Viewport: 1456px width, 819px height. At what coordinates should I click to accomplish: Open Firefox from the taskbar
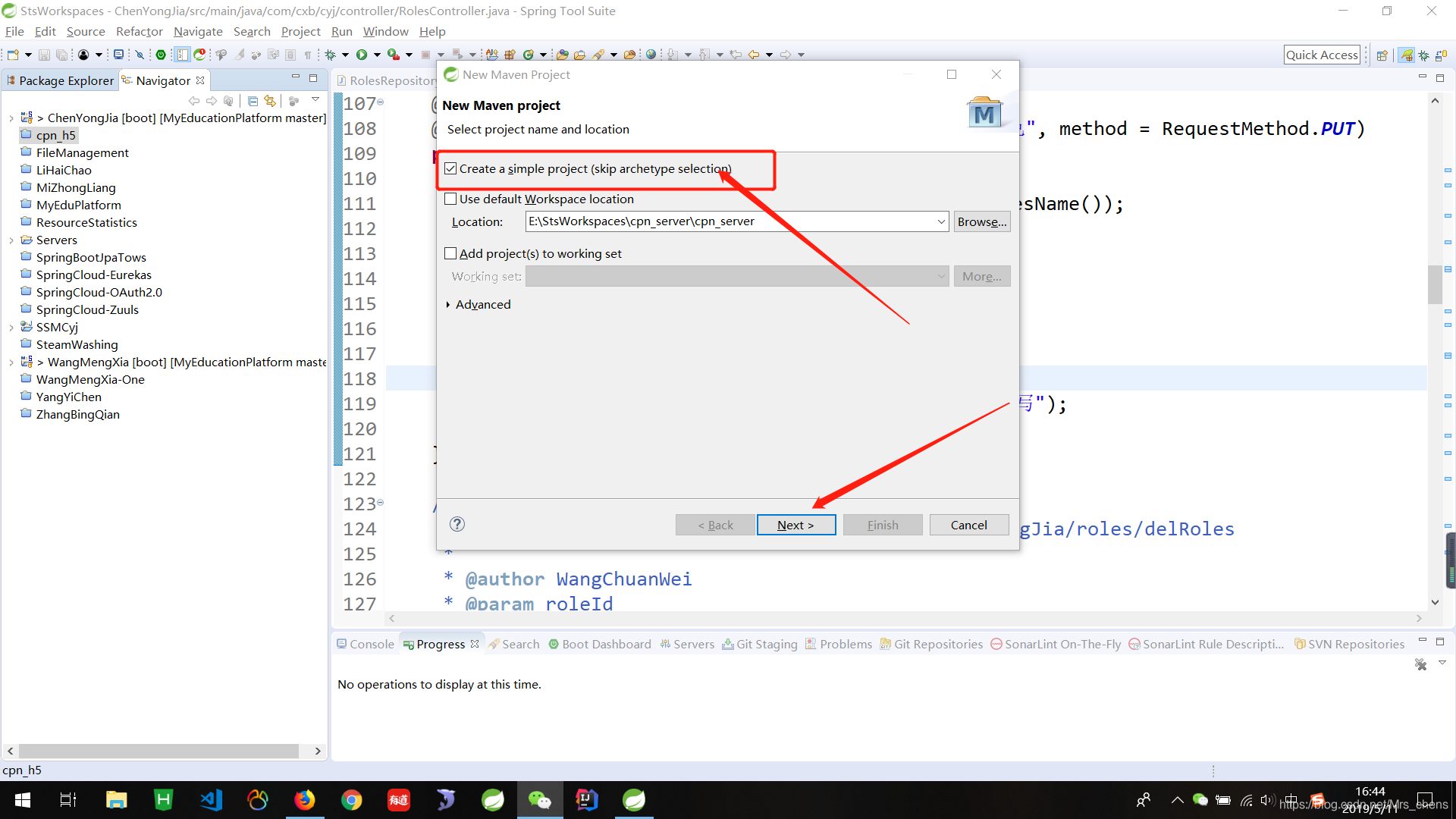pos(304,800)
